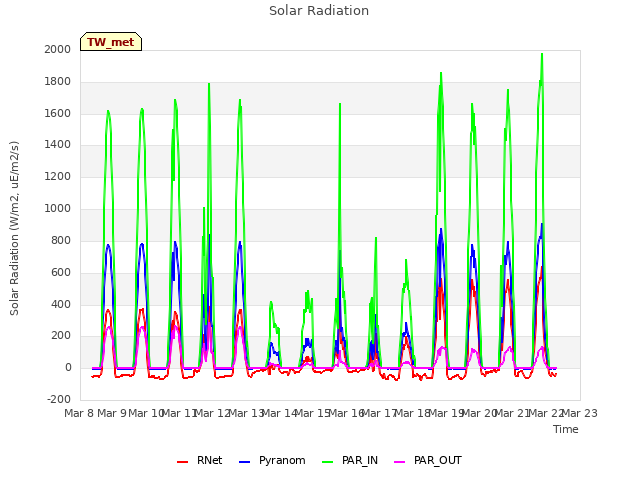640x480 pixels.
Task: Click the 200 y-axis tick label
Action: tap(61, 336)
